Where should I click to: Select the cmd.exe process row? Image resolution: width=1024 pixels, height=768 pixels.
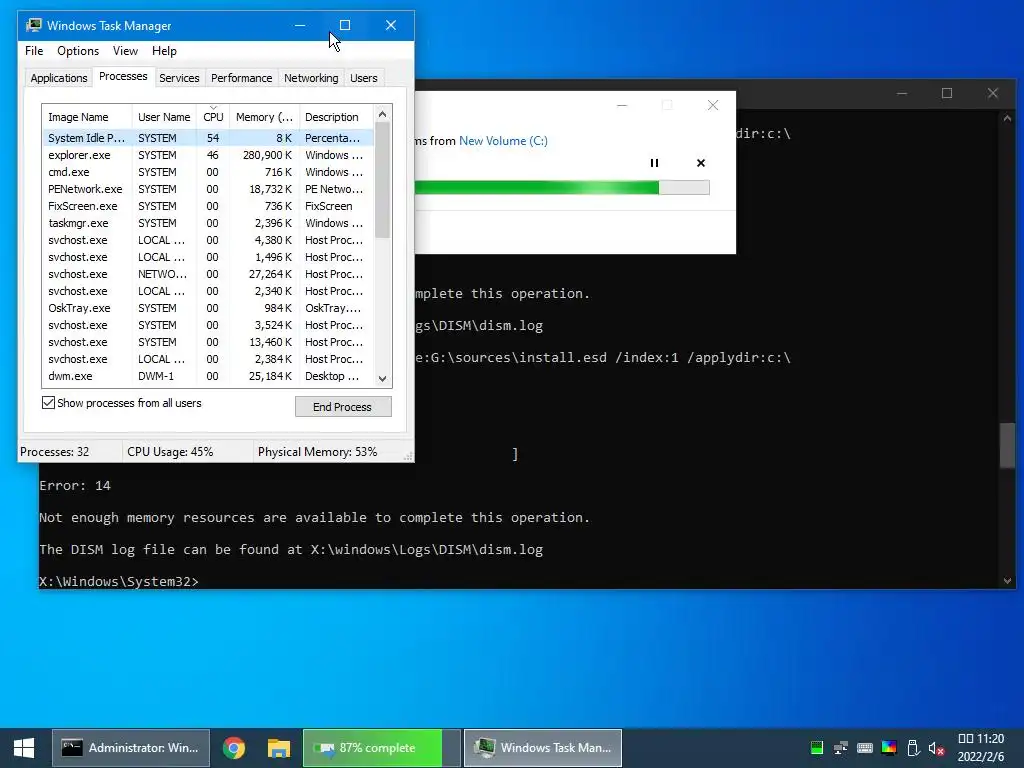[208, 172]
